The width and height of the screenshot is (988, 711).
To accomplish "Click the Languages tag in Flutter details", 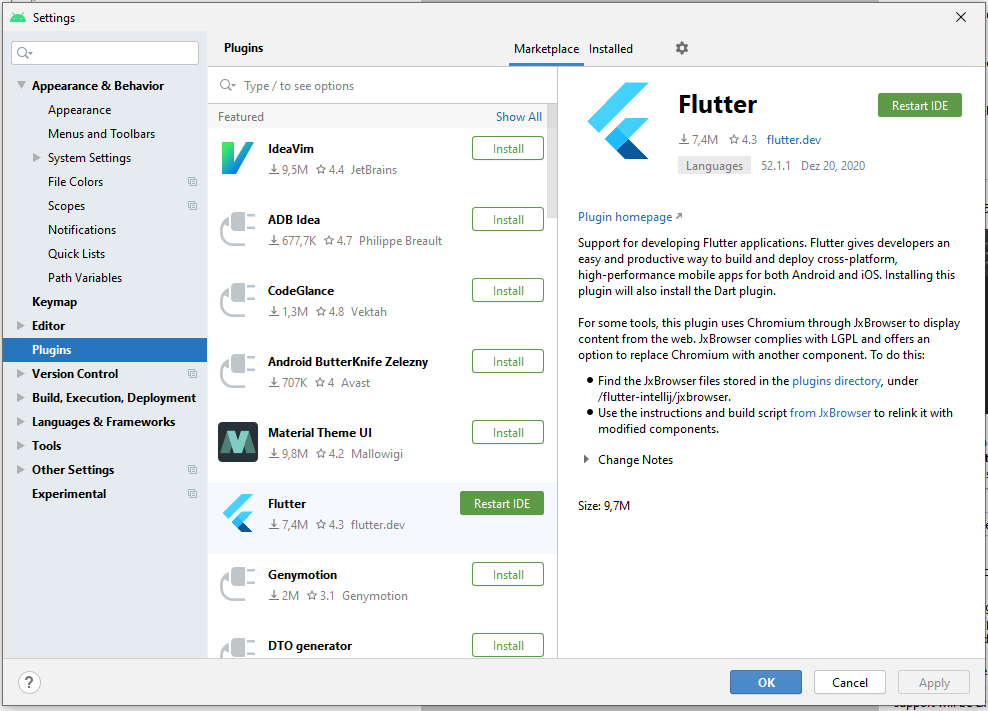I will tap(714, 166).
